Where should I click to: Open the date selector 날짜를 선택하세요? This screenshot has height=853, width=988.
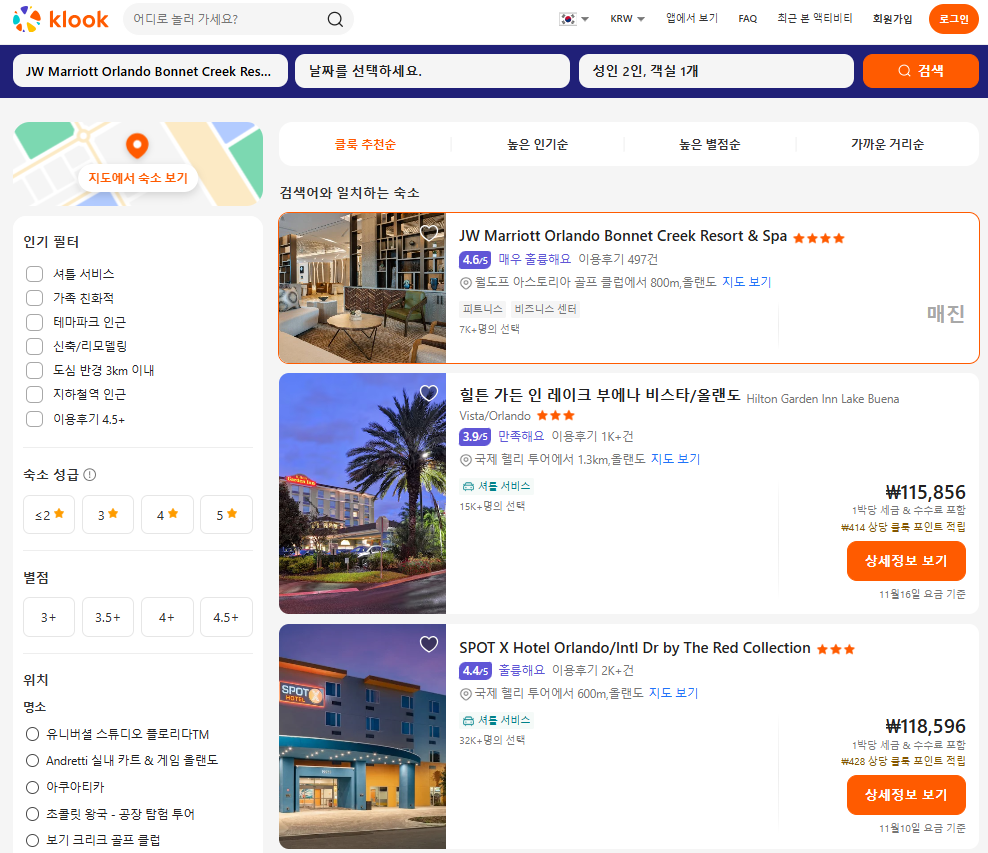pyautogui.click(x=432, y=71)
